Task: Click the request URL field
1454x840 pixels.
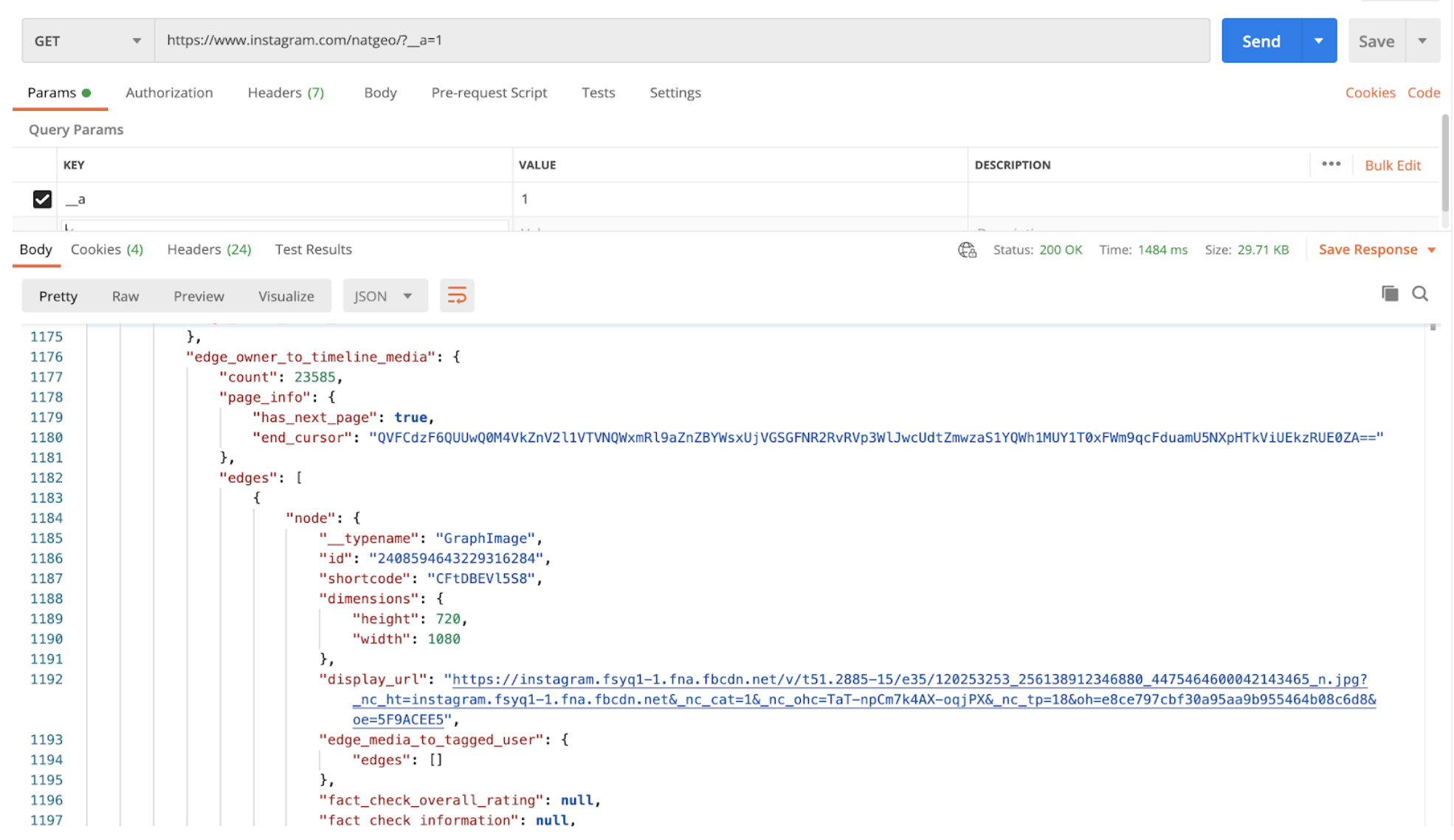Action: 682,41
